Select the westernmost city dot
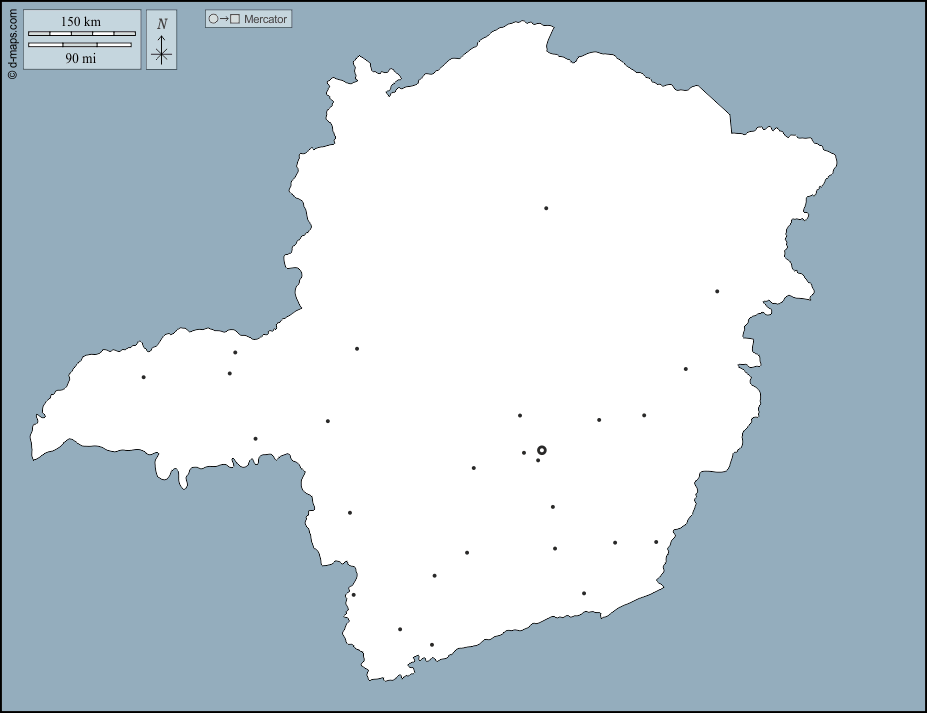Viewport: 927px width, 713px height. tap(144, 377)
